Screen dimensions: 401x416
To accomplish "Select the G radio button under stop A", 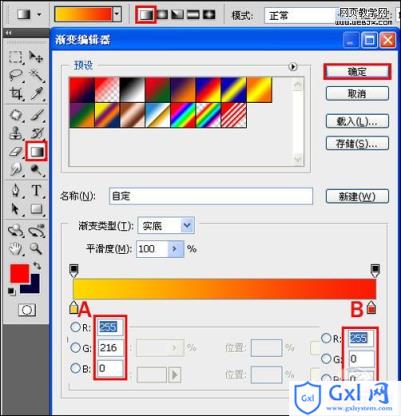I will [75, 348].
